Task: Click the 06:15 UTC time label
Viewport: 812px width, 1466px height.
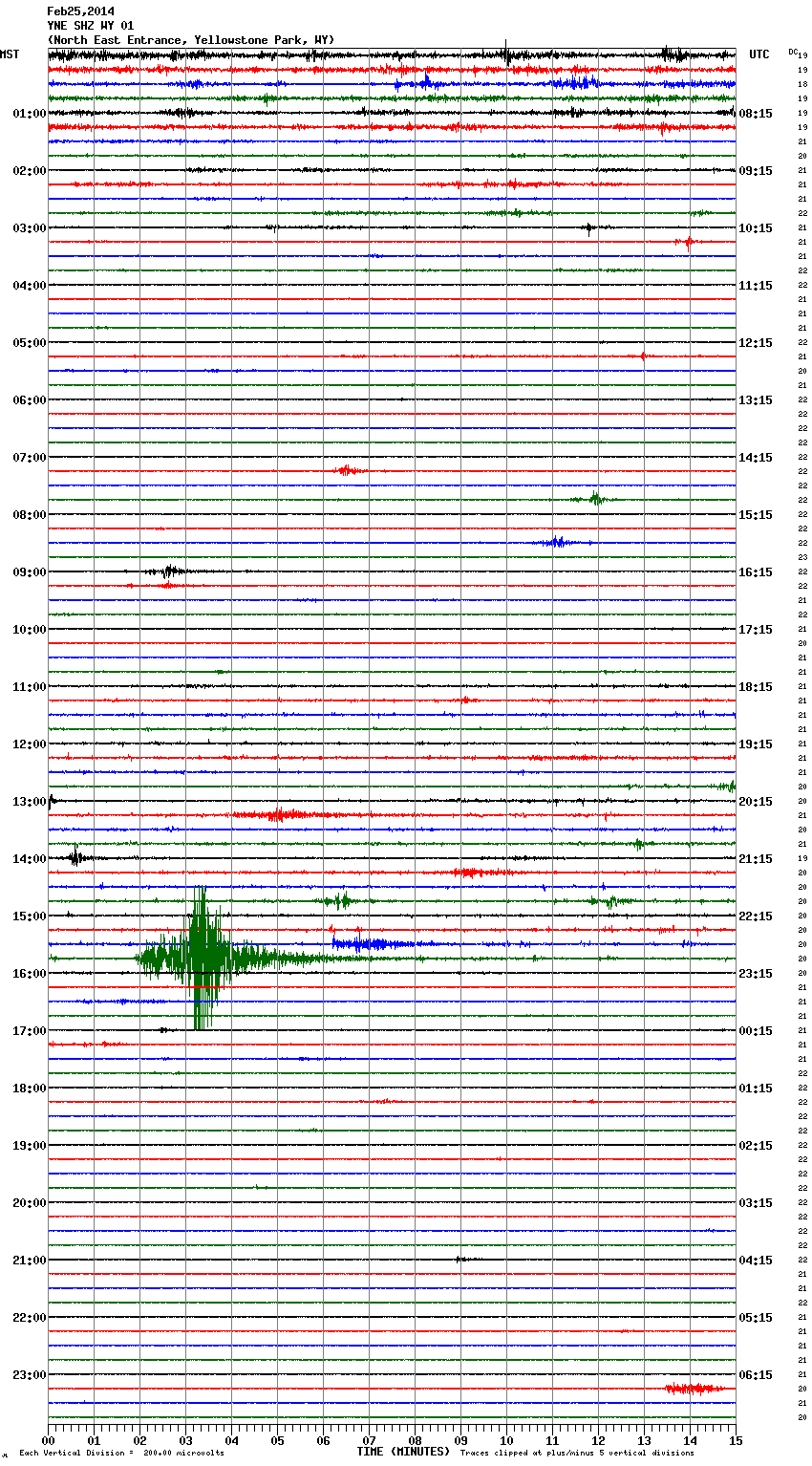Action: pyautogui.click(x=756, y=1375)
